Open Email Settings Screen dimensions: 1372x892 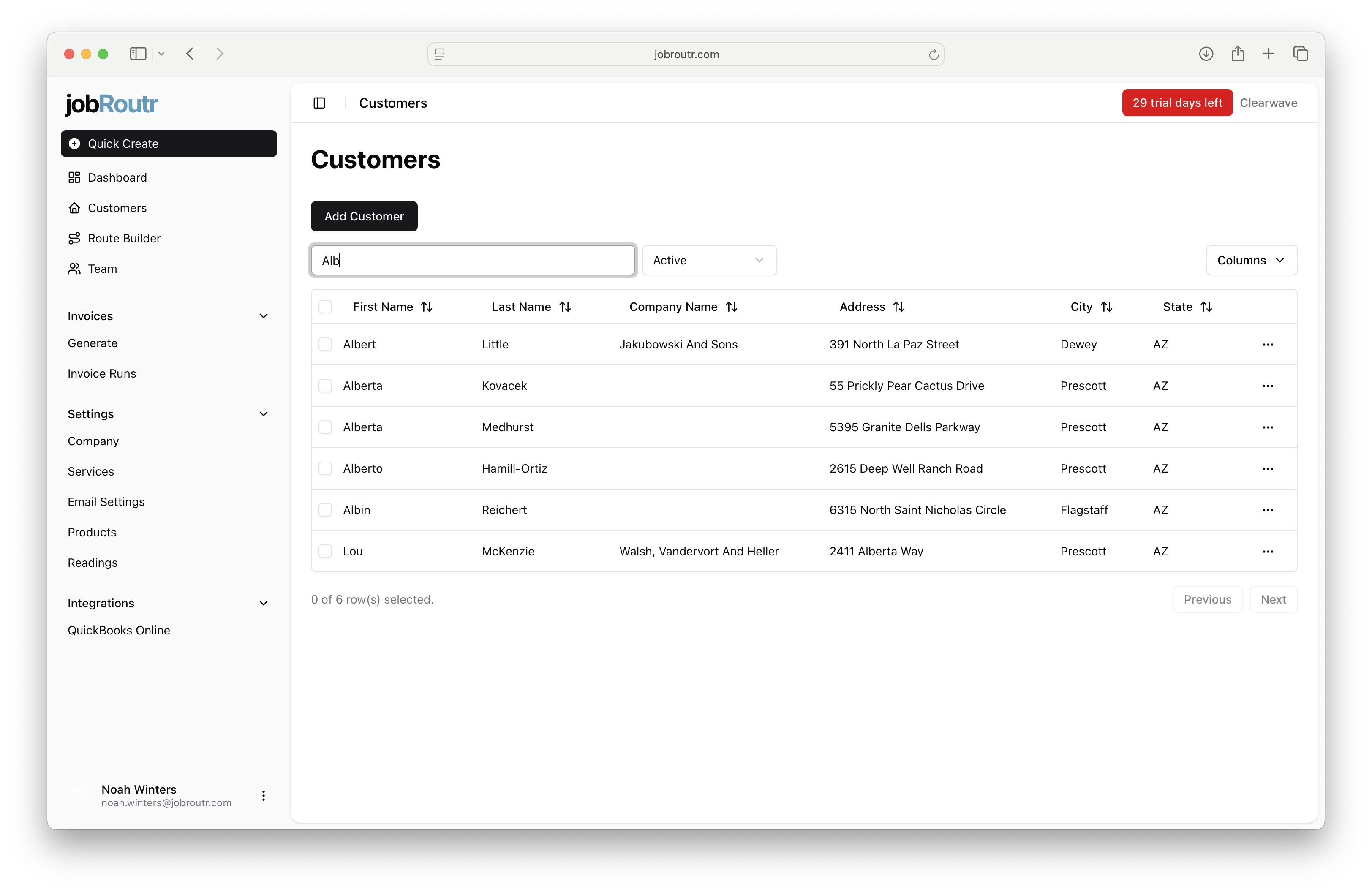[x=106, y=501]
